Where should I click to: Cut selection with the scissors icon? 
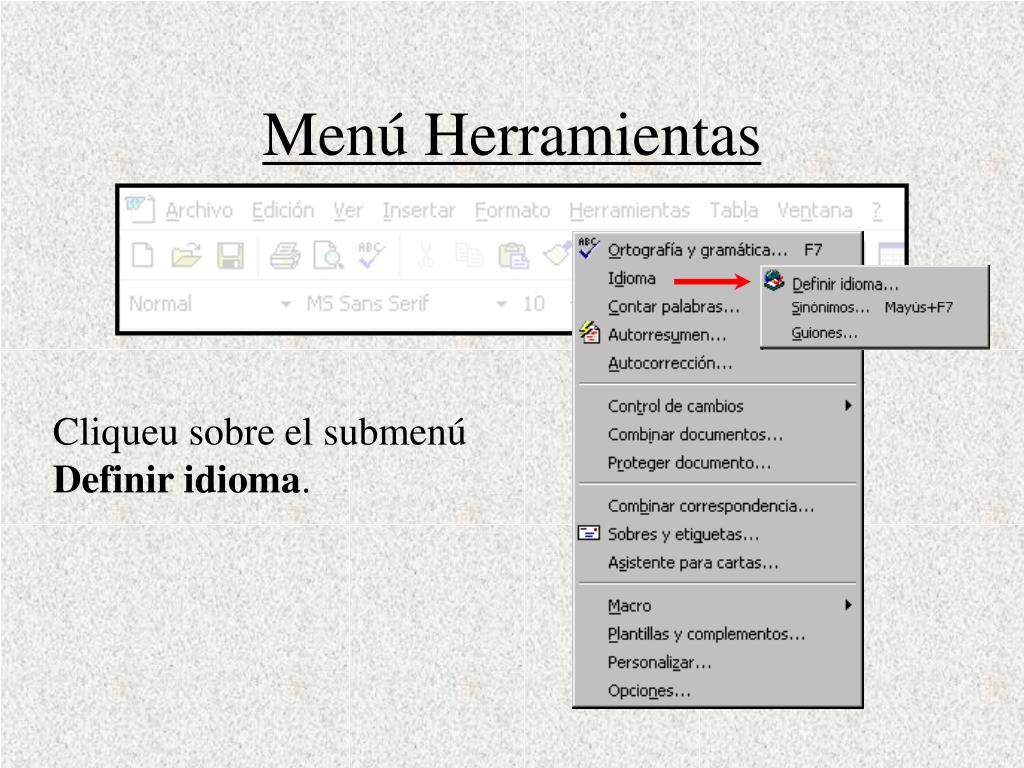[426, 255]
